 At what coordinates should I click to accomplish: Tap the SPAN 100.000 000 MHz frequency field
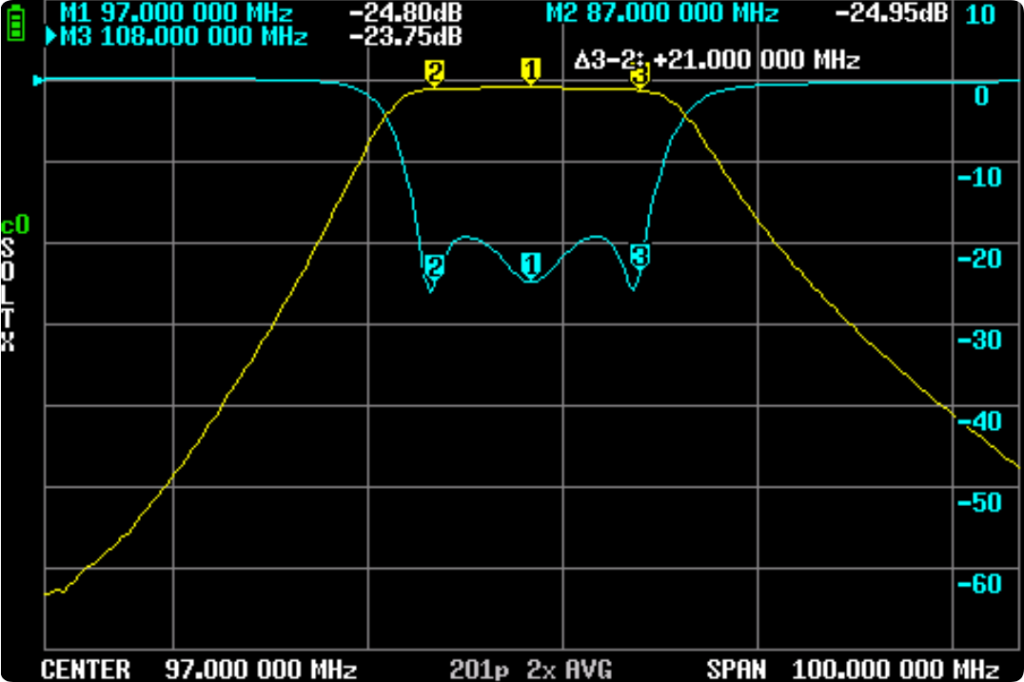pos(852,669)
